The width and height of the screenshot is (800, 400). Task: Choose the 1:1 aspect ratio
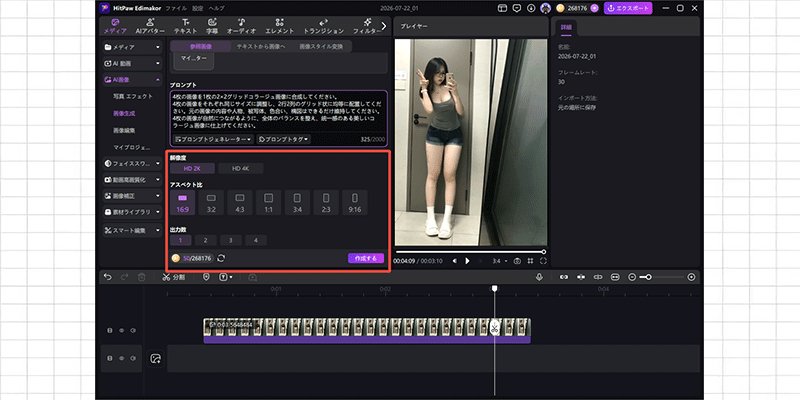point(268,203)
